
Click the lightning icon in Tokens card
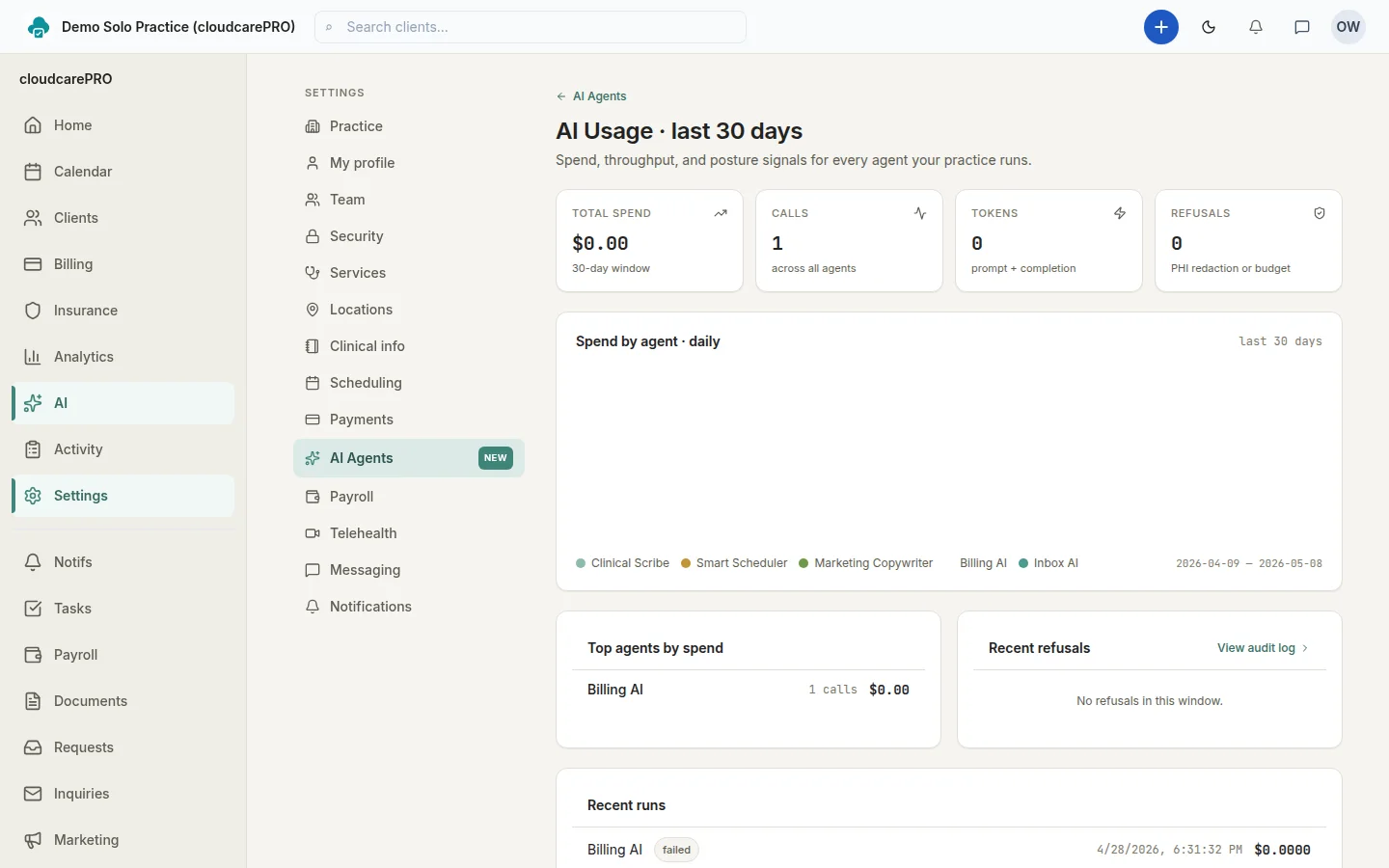click(x=1120, y=213)
